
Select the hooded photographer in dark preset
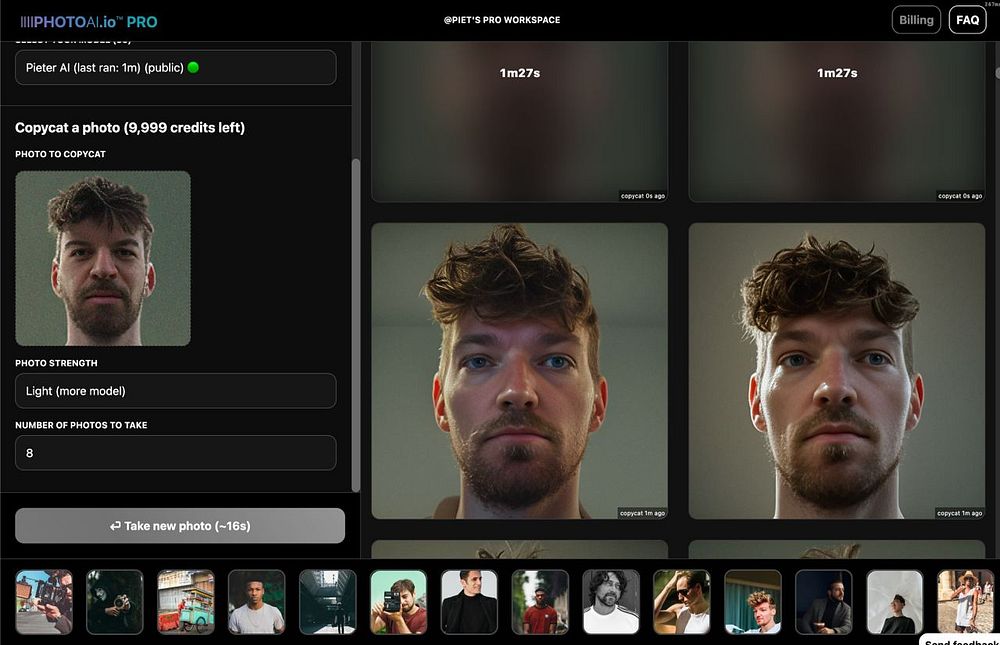pos(115,602)
